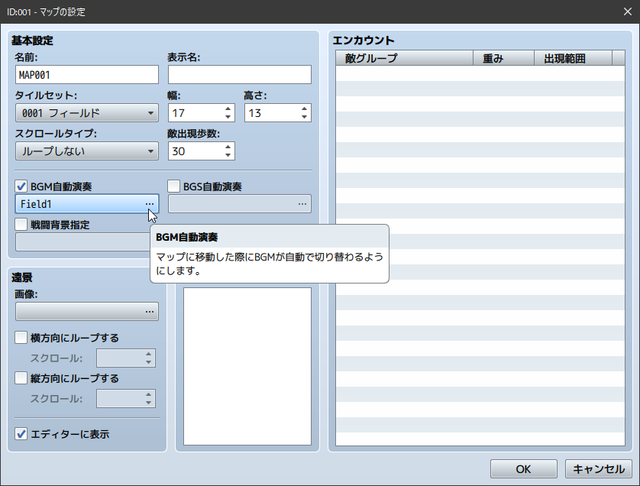Screen dimensions: 640x486
Task: Increase the 高さ value with up arrow
Action: [304, 109]
